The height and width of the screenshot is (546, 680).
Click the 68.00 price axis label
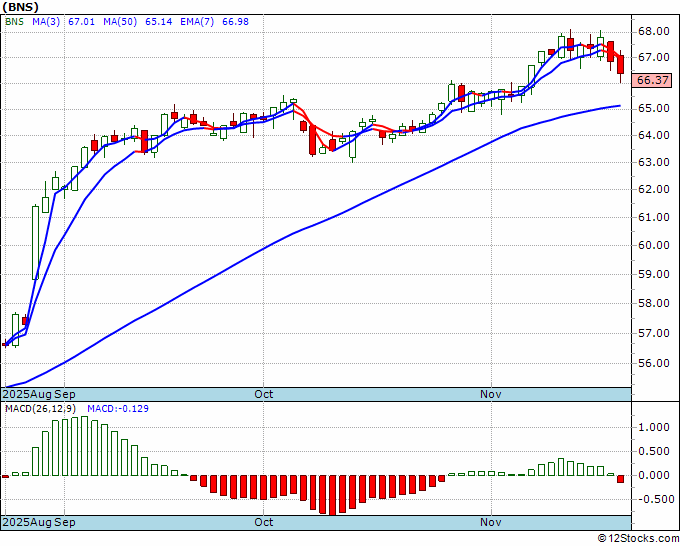pos(653,32)
